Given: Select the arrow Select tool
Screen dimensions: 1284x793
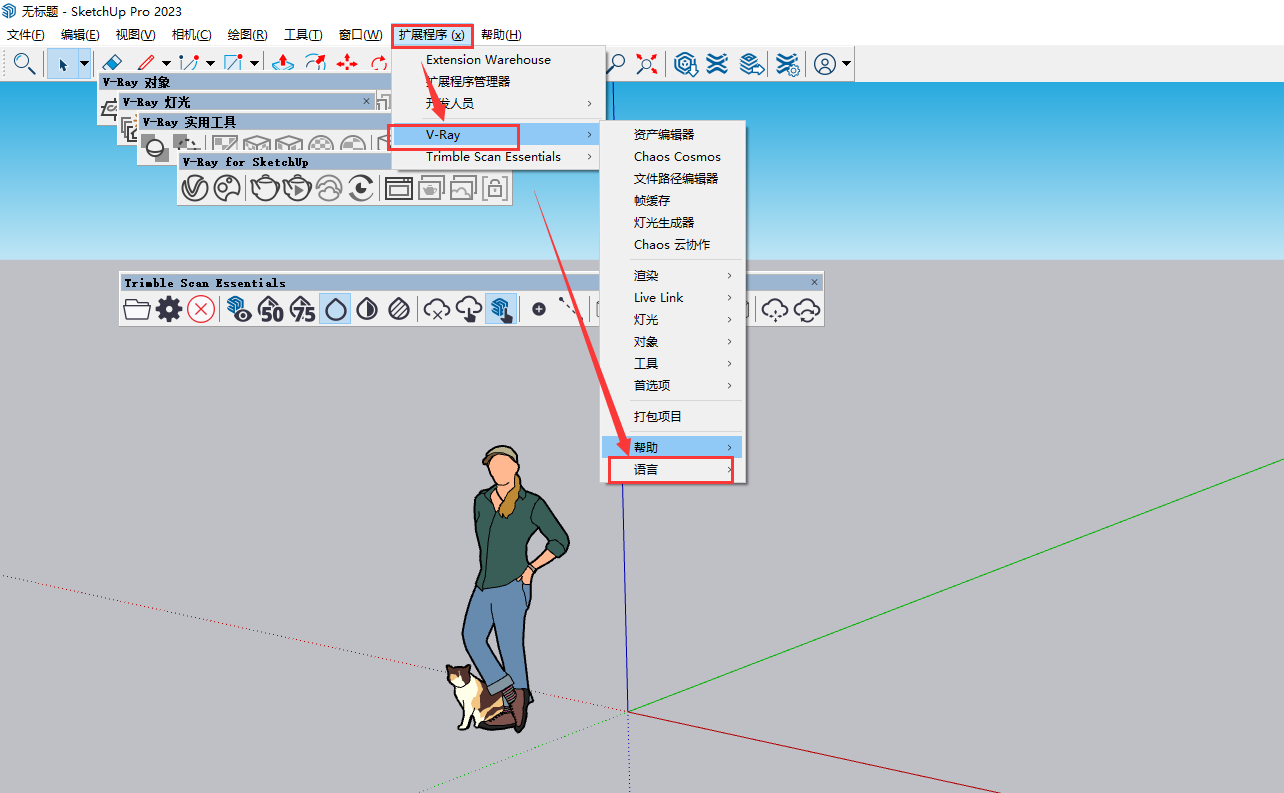Looking at the screenshot, I should click(63, 64).
